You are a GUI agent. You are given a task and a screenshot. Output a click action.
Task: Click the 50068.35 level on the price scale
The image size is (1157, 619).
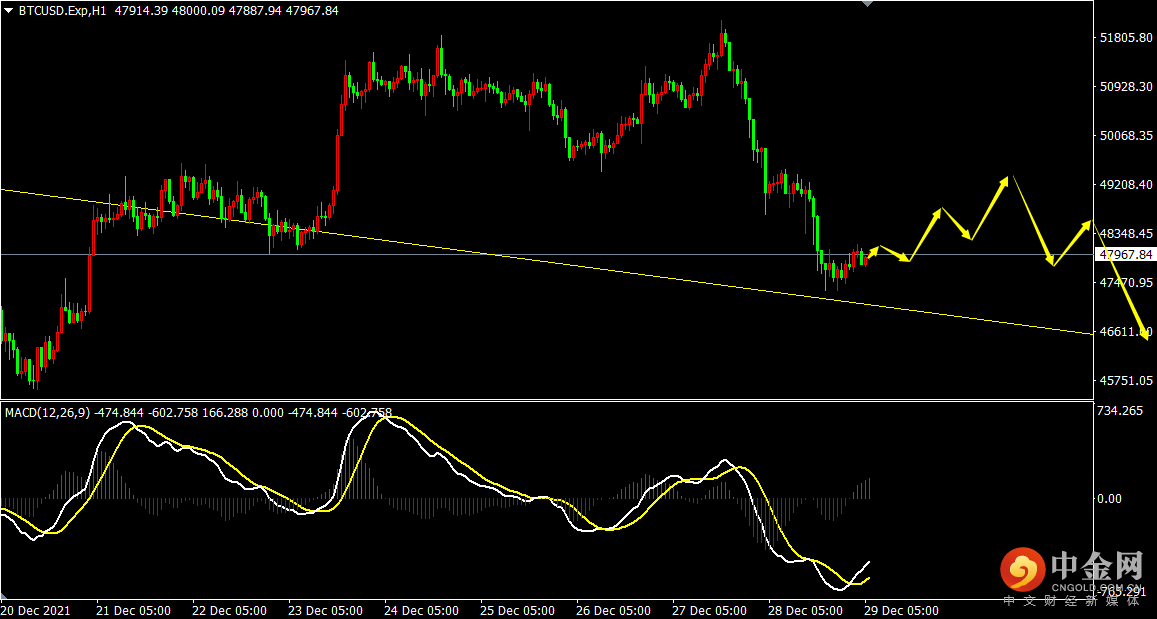tap(1125, 136)
